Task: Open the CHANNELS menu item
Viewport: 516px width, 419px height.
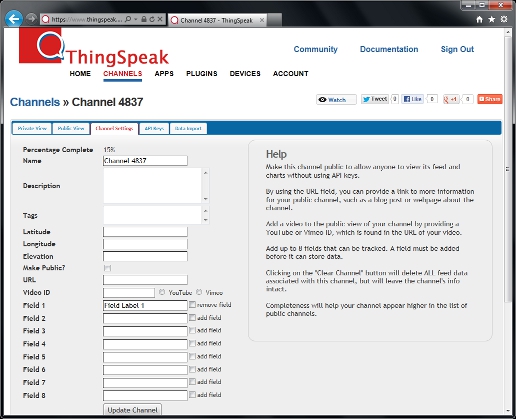Action: coord(123,74)
